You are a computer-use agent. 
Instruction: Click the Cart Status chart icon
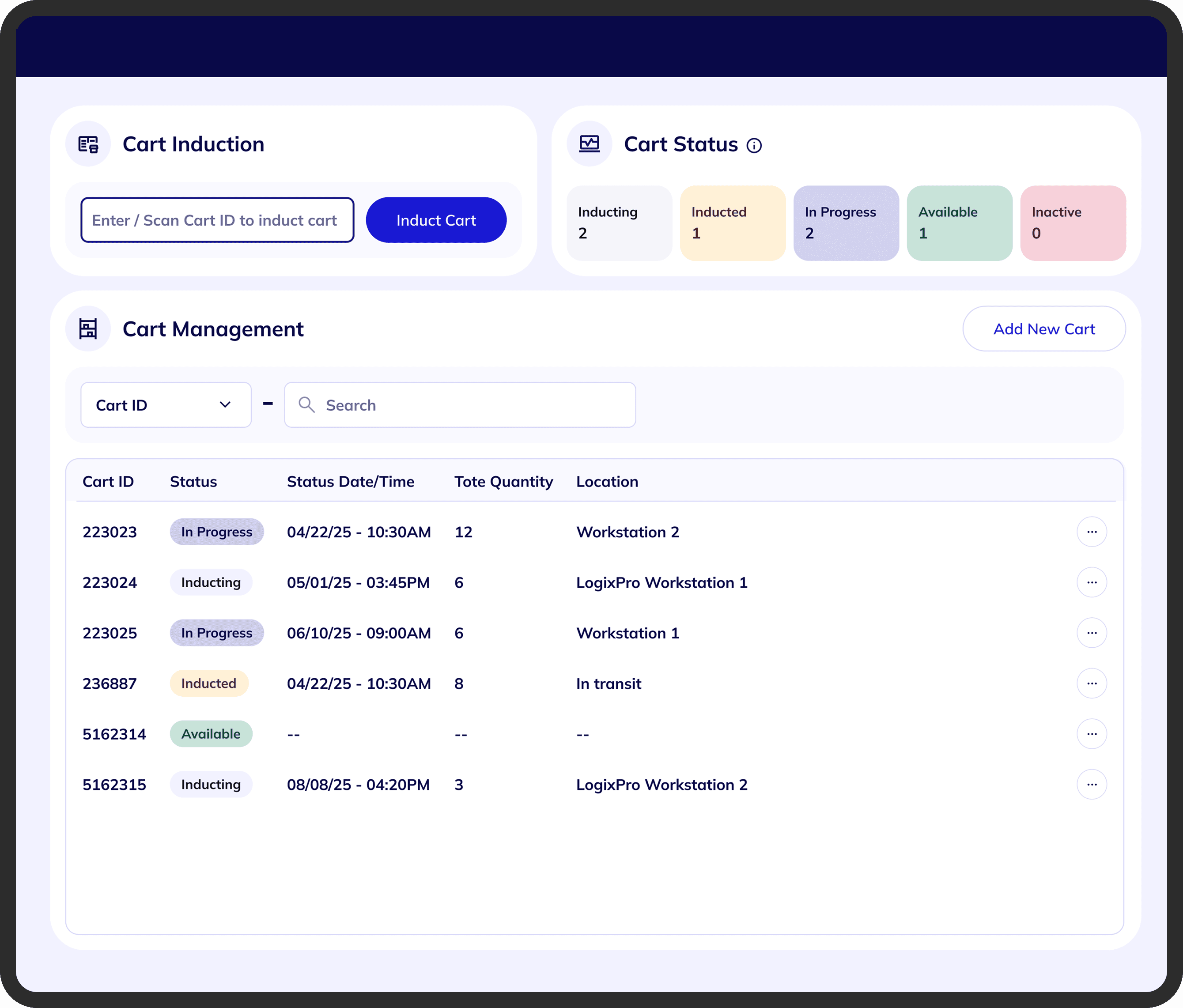[x=589, y=144]
